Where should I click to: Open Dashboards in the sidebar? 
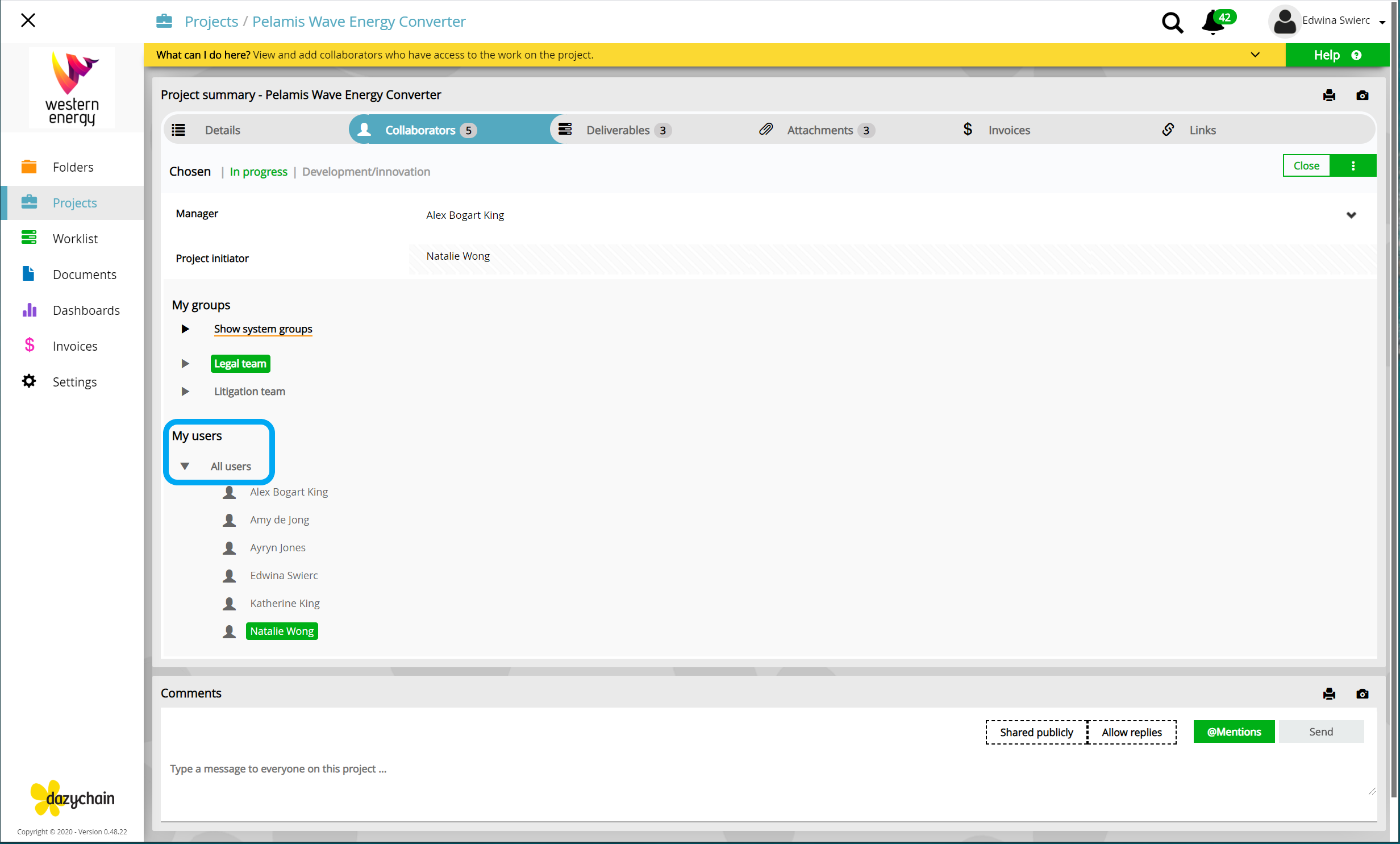73,310
